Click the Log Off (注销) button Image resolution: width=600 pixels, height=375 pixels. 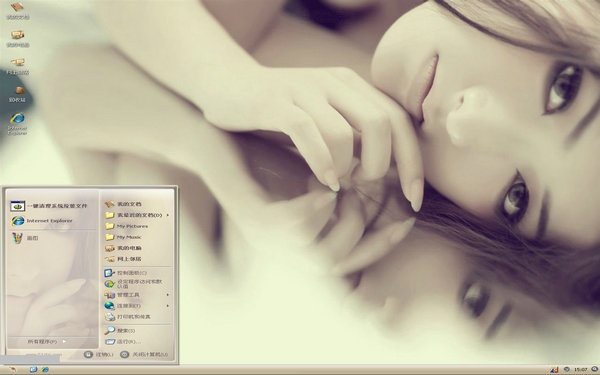pos(99,355)
